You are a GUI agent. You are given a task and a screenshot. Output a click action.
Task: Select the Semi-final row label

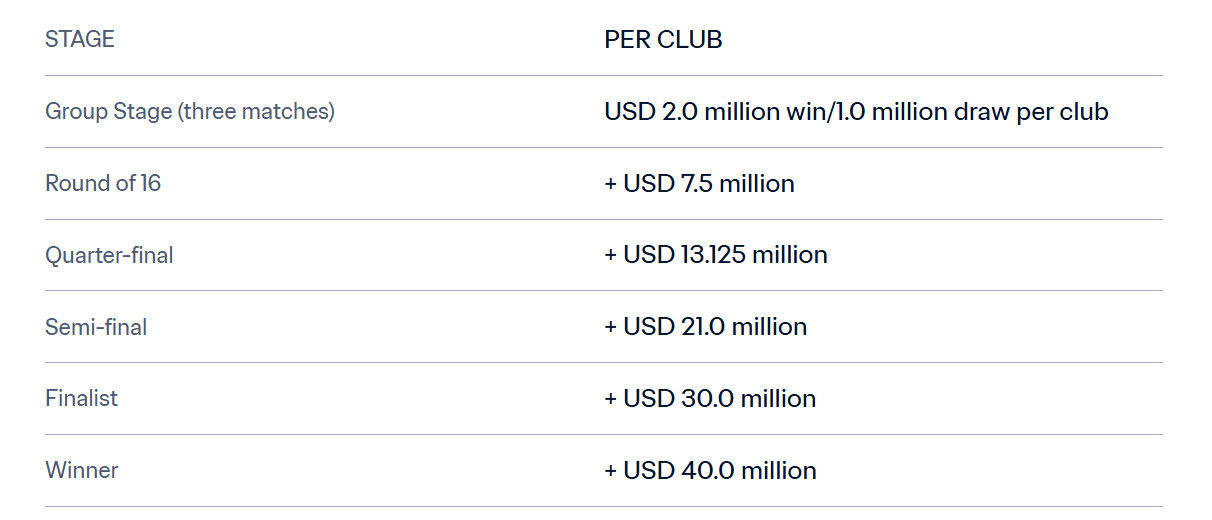coord(96,327)
